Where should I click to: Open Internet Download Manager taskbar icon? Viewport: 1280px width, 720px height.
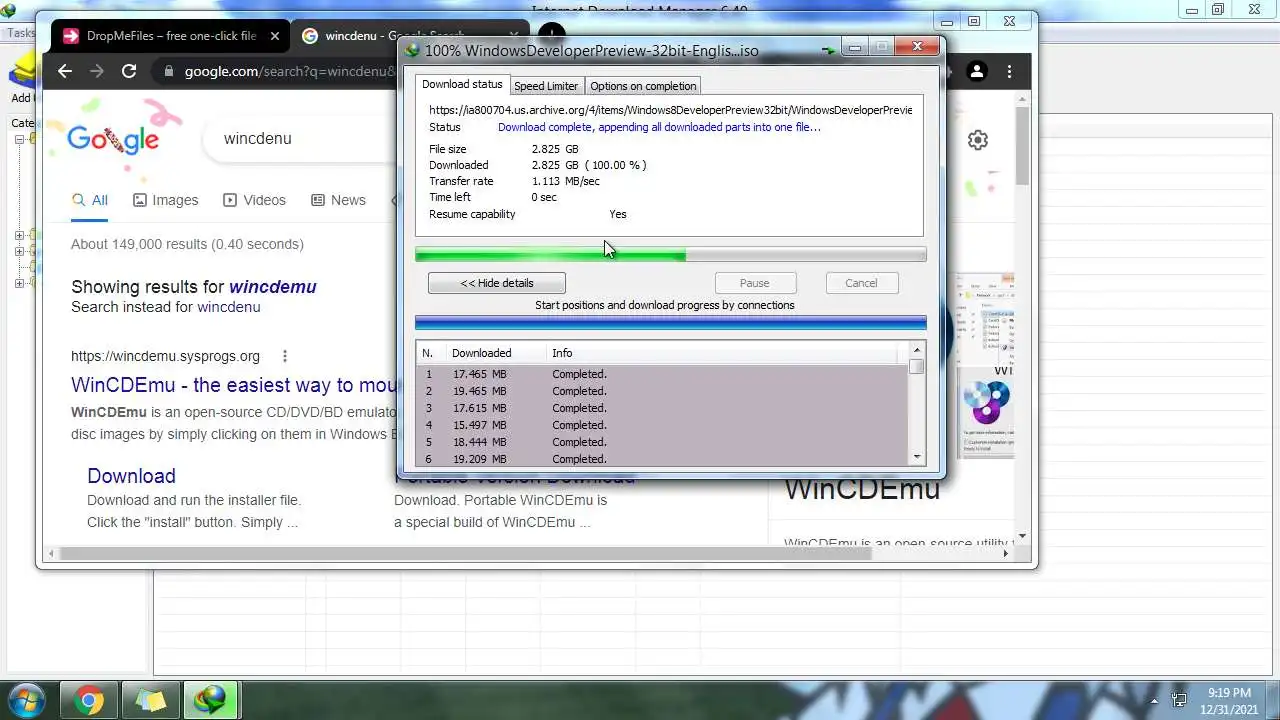pos(211,700)
